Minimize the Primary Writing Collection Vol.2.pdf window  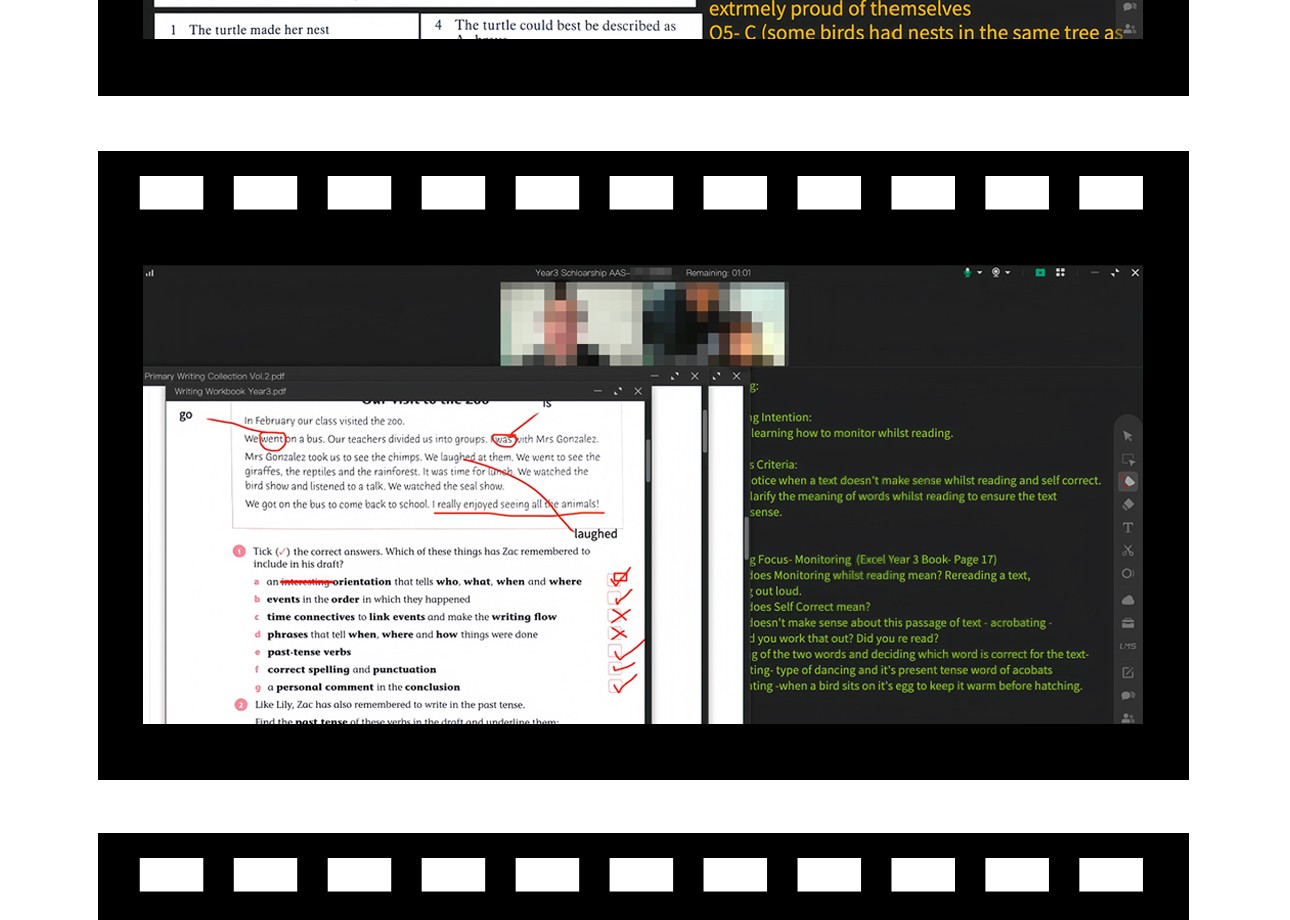click(654, 376)
